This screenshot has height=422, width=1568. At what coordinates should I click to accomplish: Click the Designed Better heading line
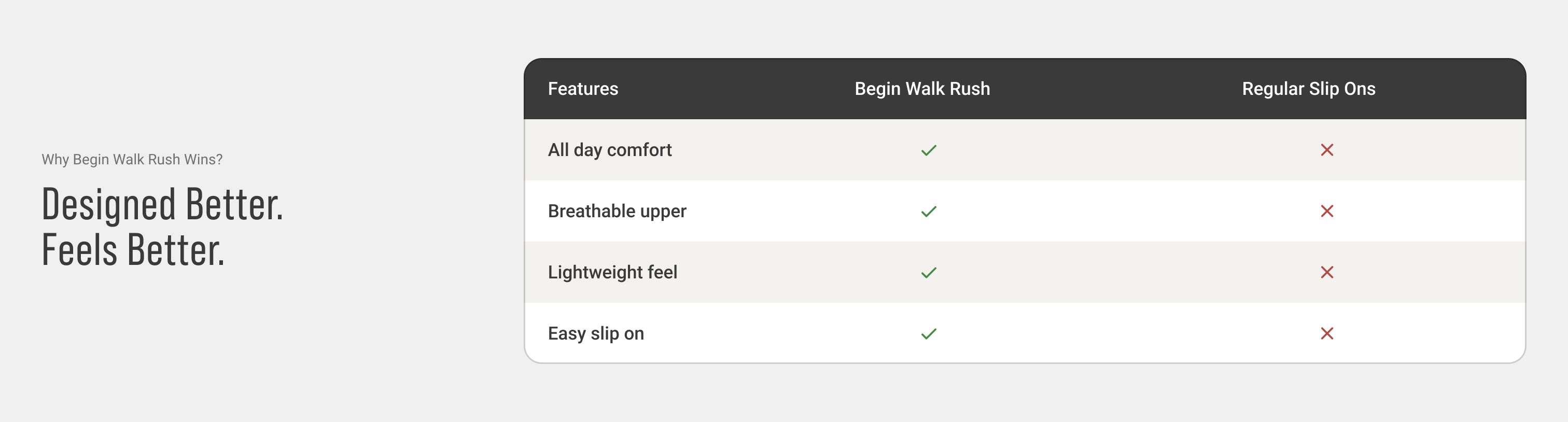[162, 205]
